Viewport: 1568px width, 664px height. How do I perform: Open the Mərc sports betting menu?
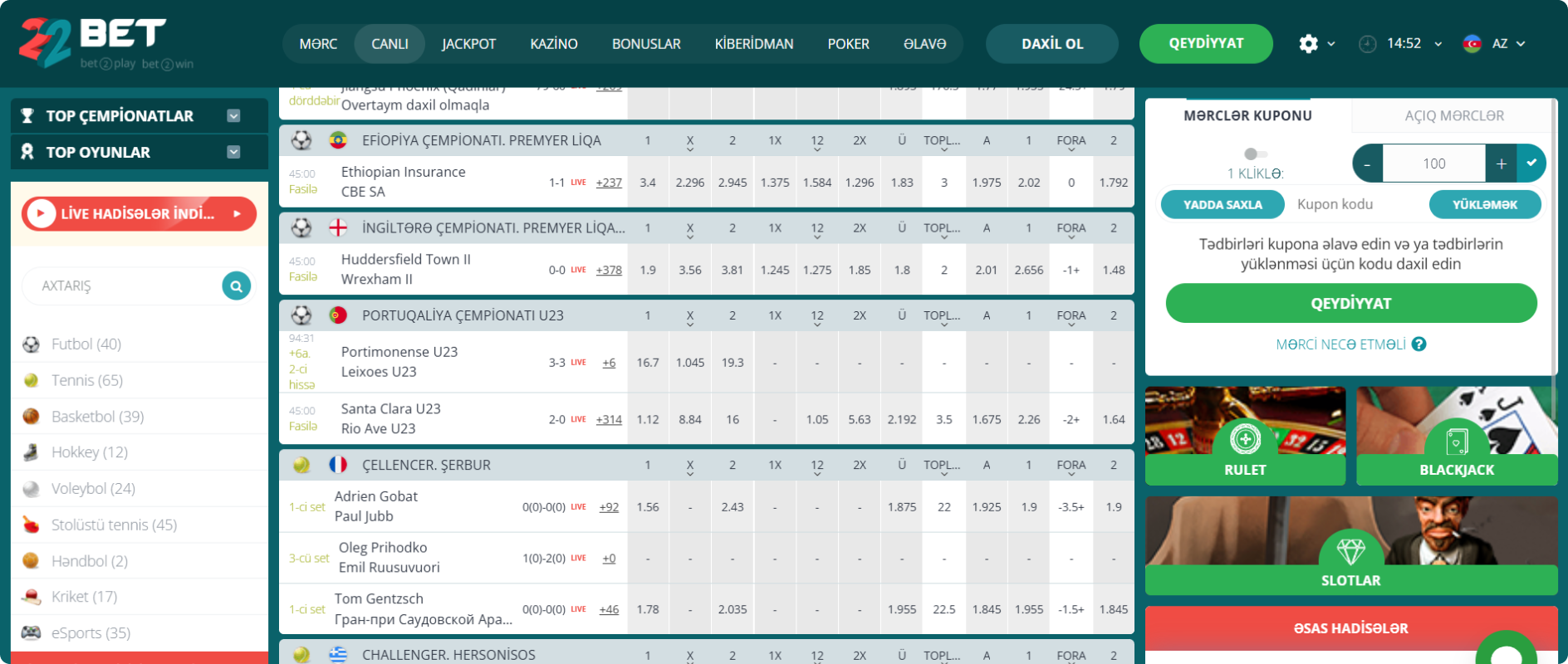318,44
